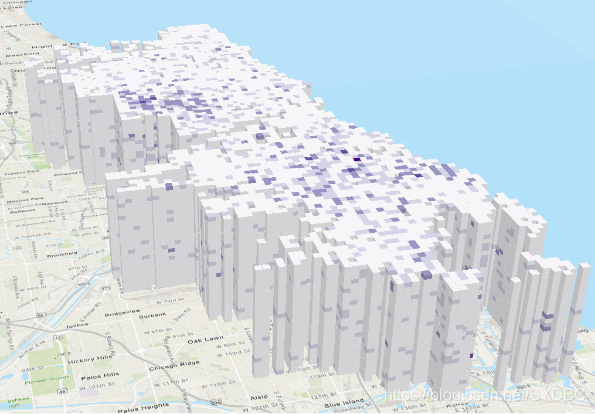This screenshot has width=595, height=414.
Task: Select the Melrose Park label
Action: tap(25, 200)
